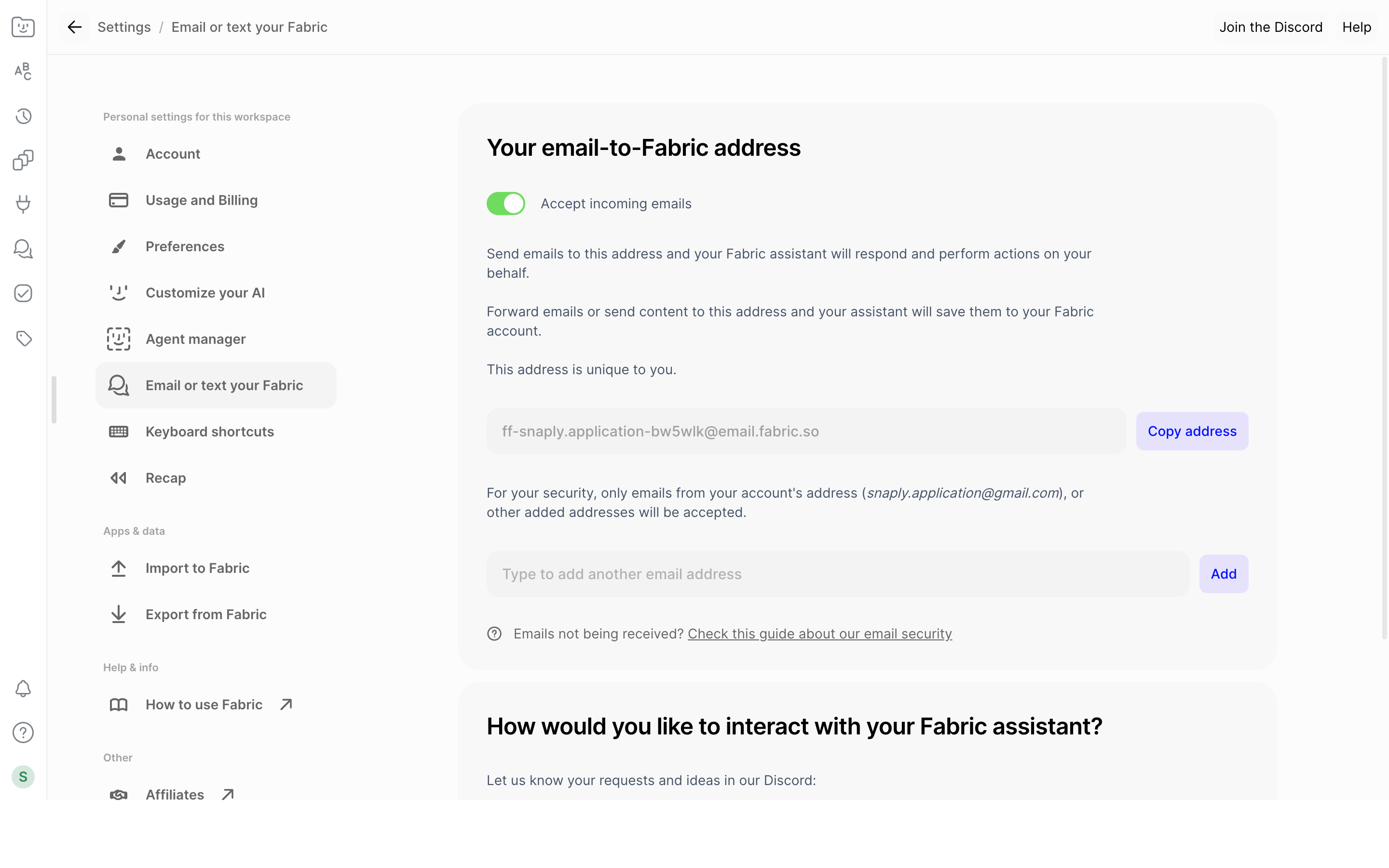
Task: Open Usage and Billing settings
Action: pos(216,200)
